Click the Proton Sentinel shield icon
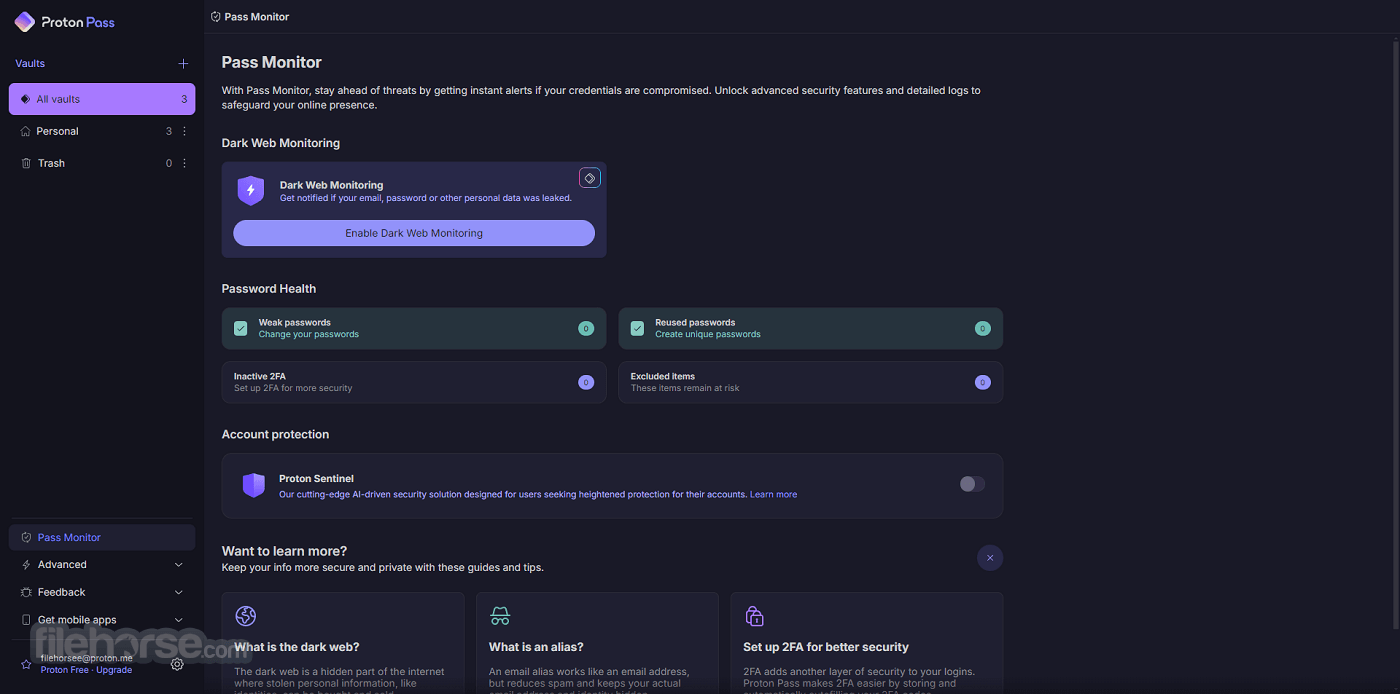 pyautogui.click(x=254, y=486)
